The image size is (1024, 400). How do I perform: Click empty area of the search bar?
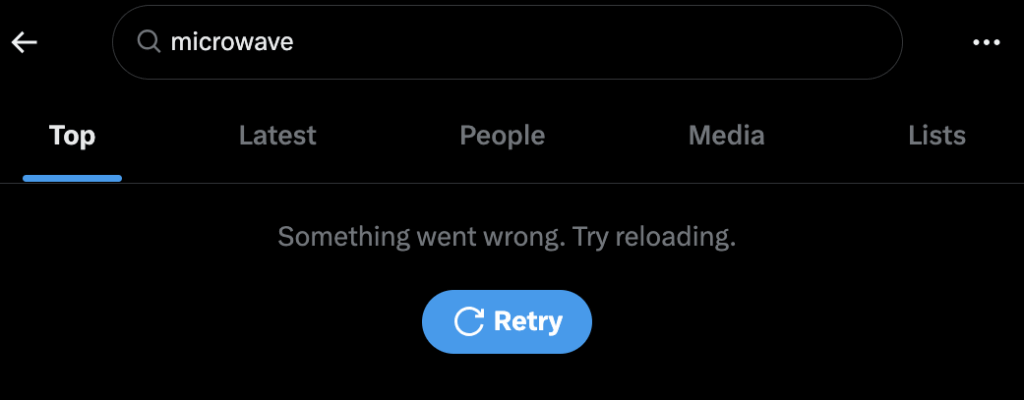pos(588,42)
